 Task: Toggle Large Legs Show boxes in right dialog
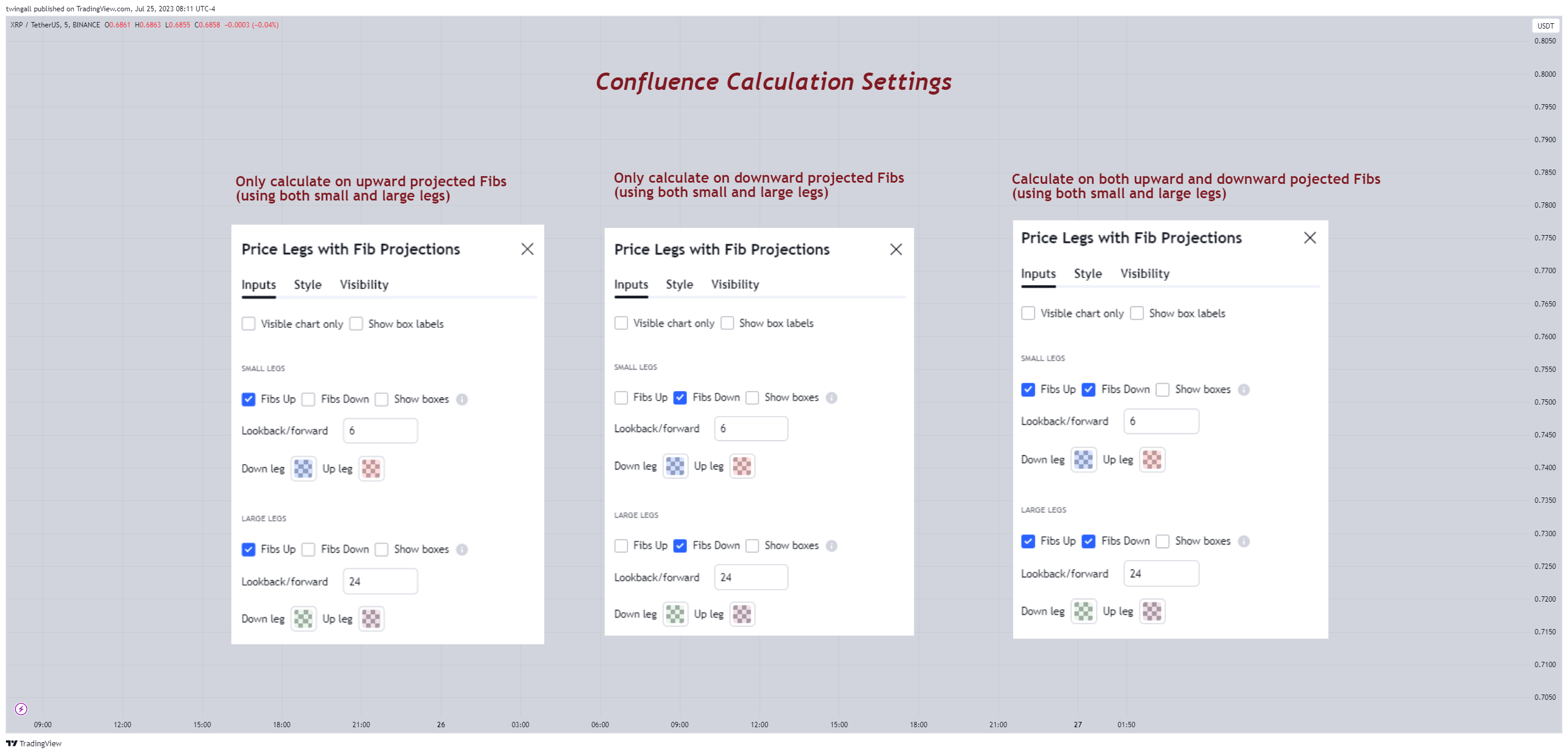click(1162, 541)
